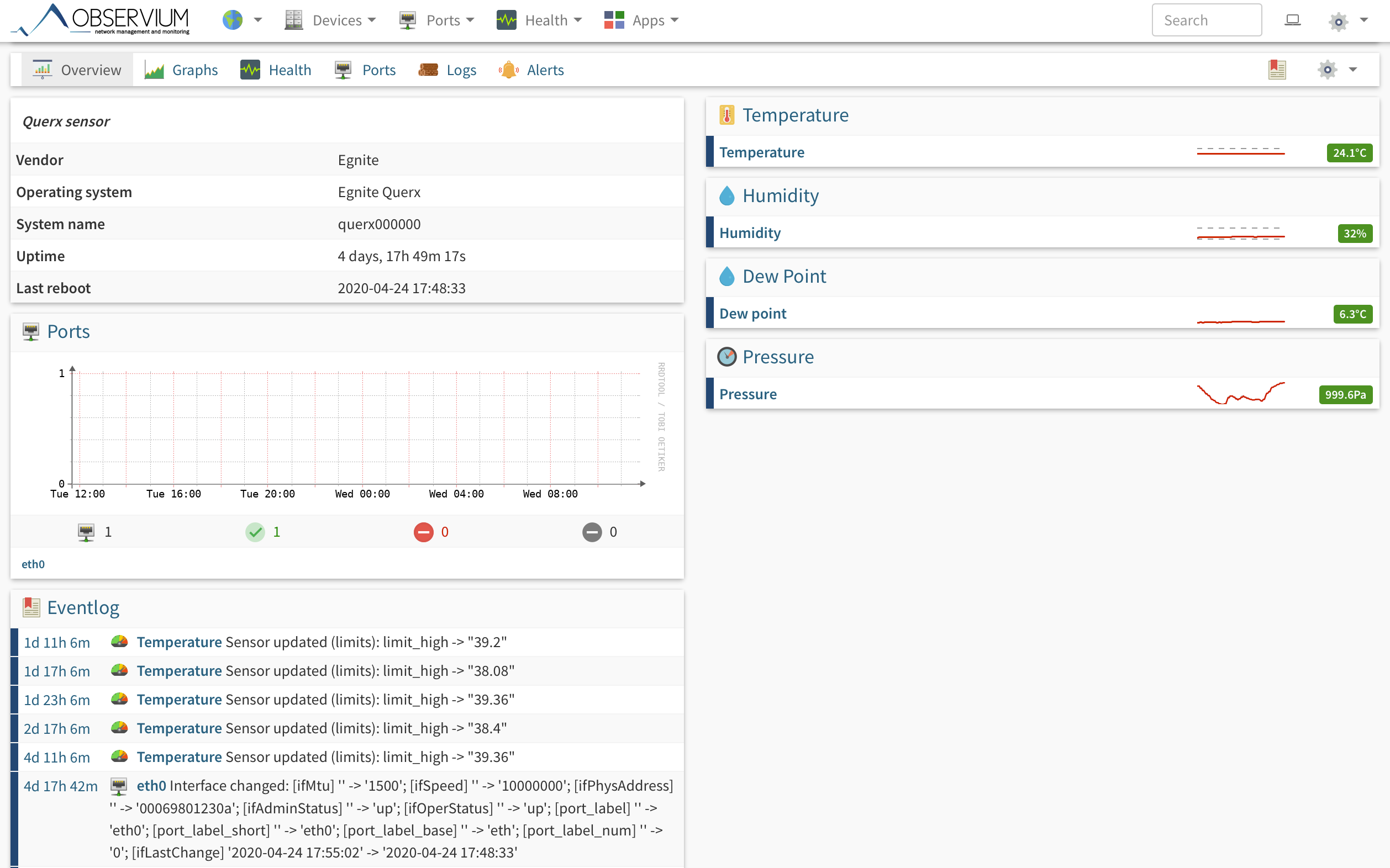Click the laptop display icon in navbar
Viewport: 1390px width, 868px height.
click(x=1292, y=20)
